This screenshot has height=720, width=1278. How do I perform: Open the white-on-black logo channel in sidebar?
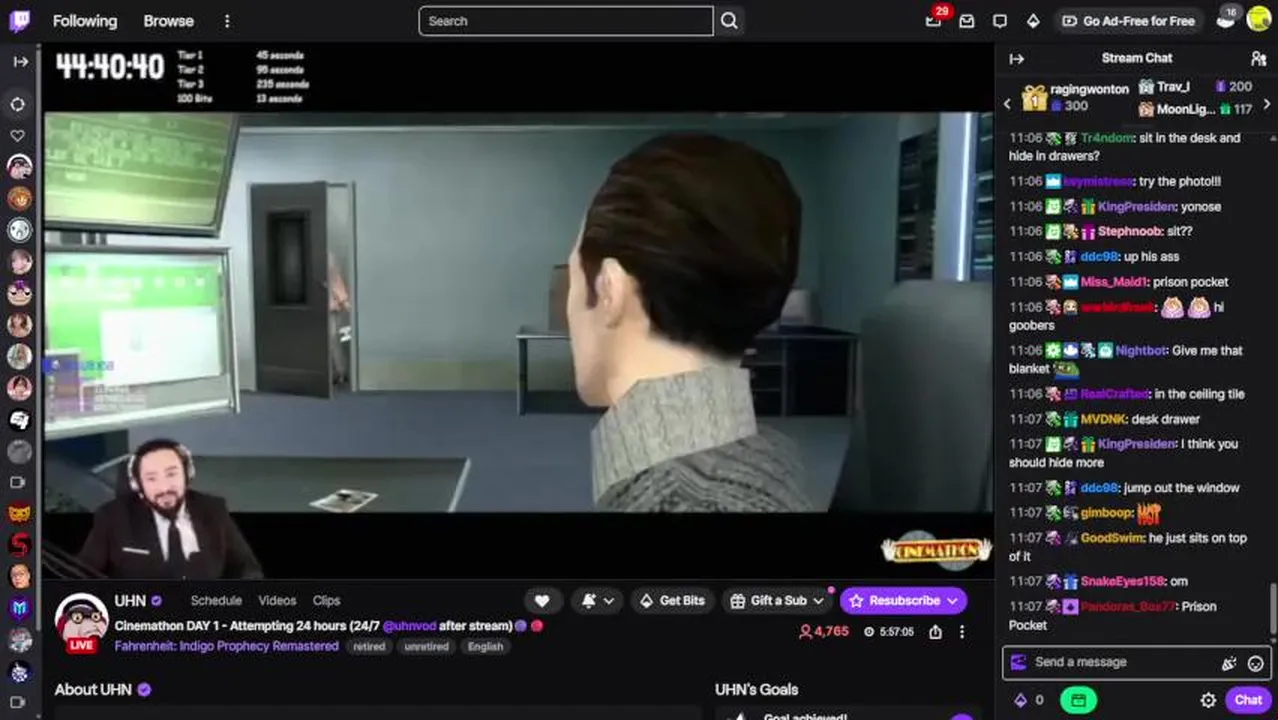[19, 420]
